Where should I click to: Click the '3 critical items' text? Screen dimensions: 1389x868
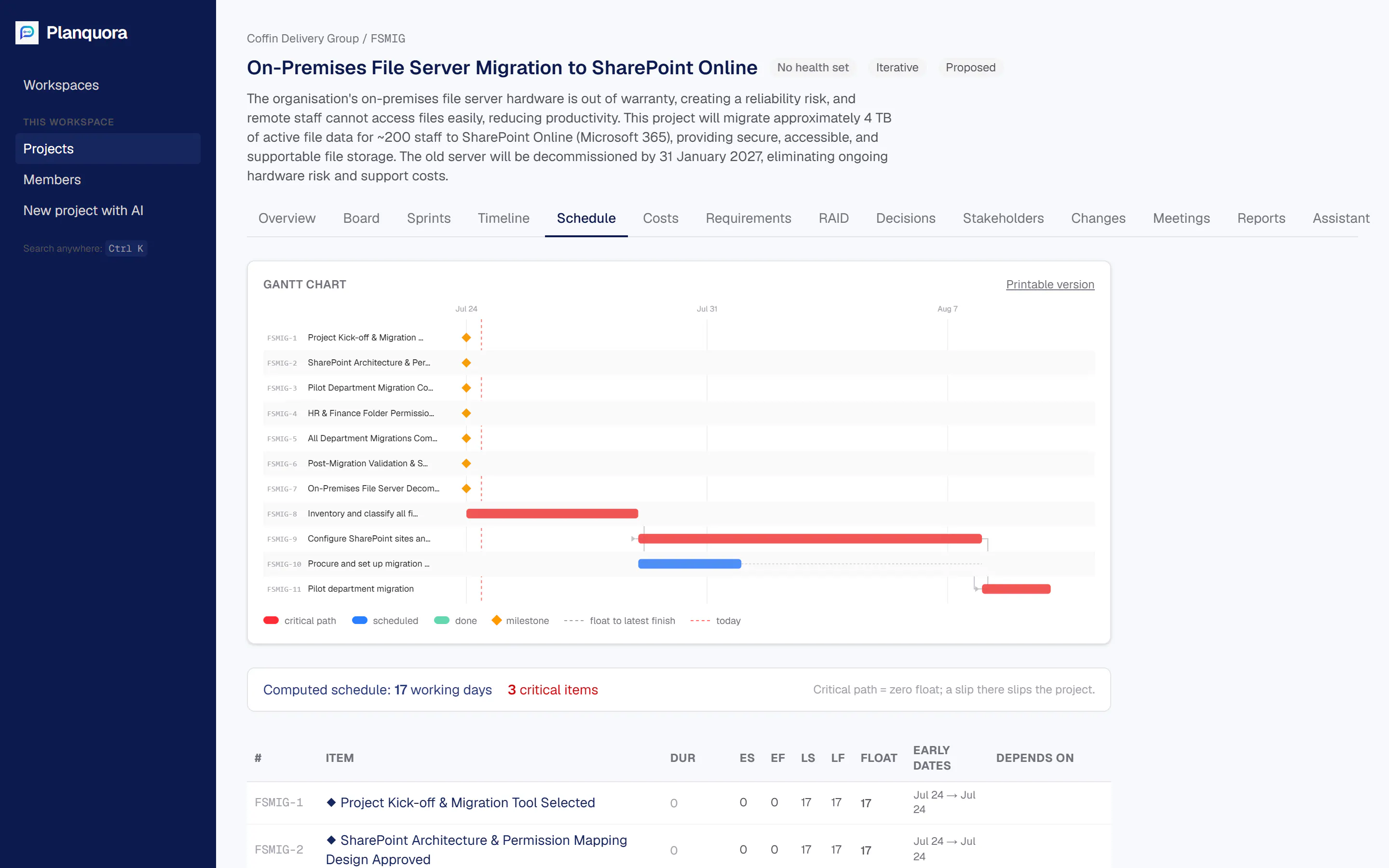[552, 690]
